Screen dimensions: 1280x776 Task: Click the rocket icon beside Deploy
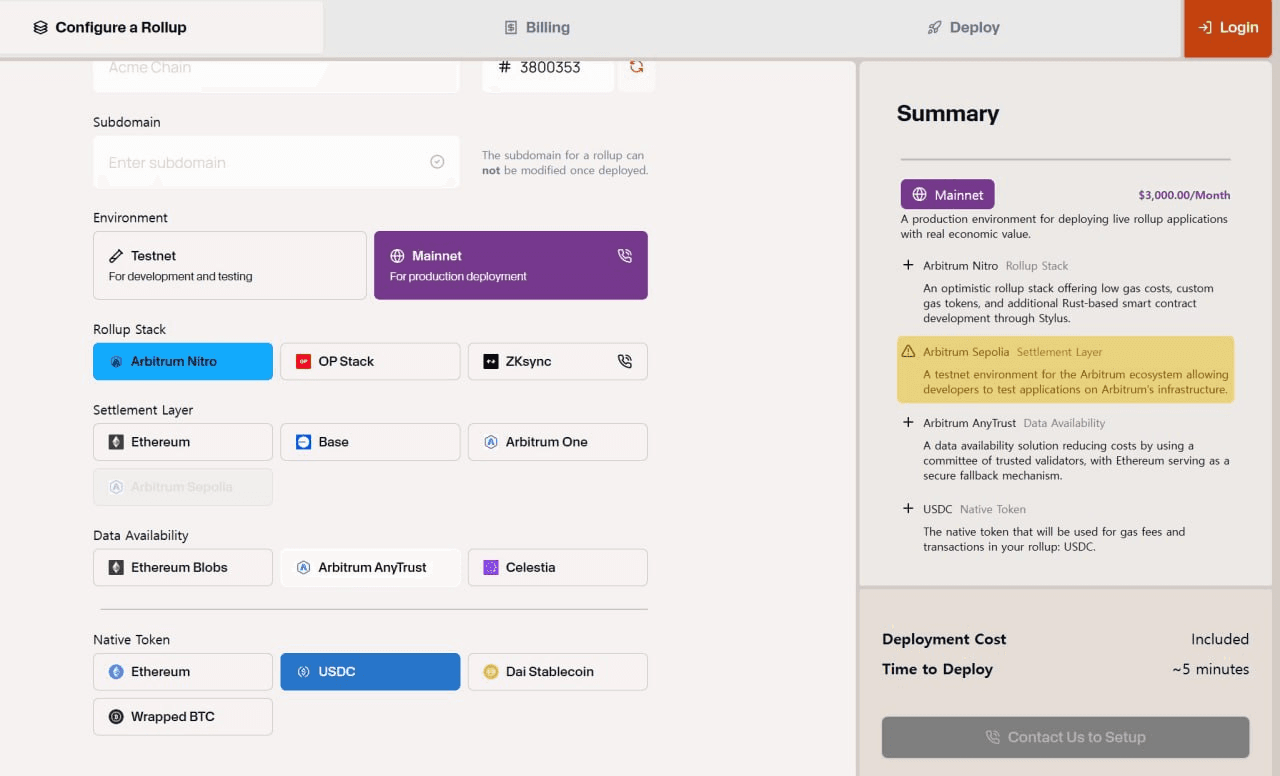tap(934, 28)
